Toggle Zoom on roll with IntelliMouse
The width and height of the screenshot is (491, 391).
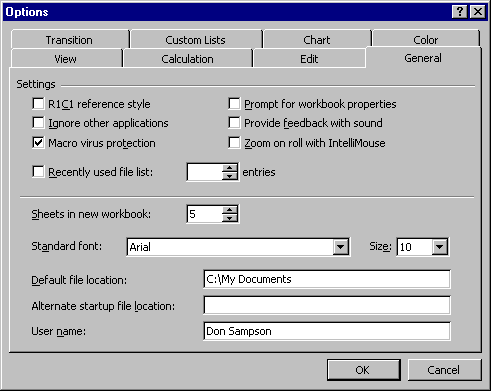[234, 143]
